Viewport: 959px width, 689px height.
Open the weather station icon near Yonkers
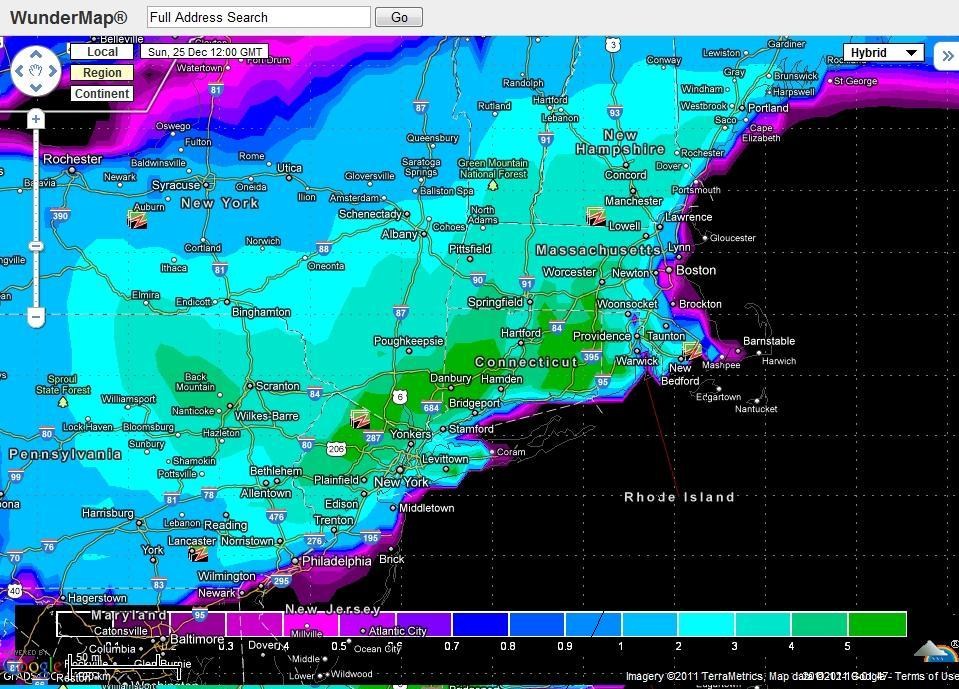tap(360, 419)
